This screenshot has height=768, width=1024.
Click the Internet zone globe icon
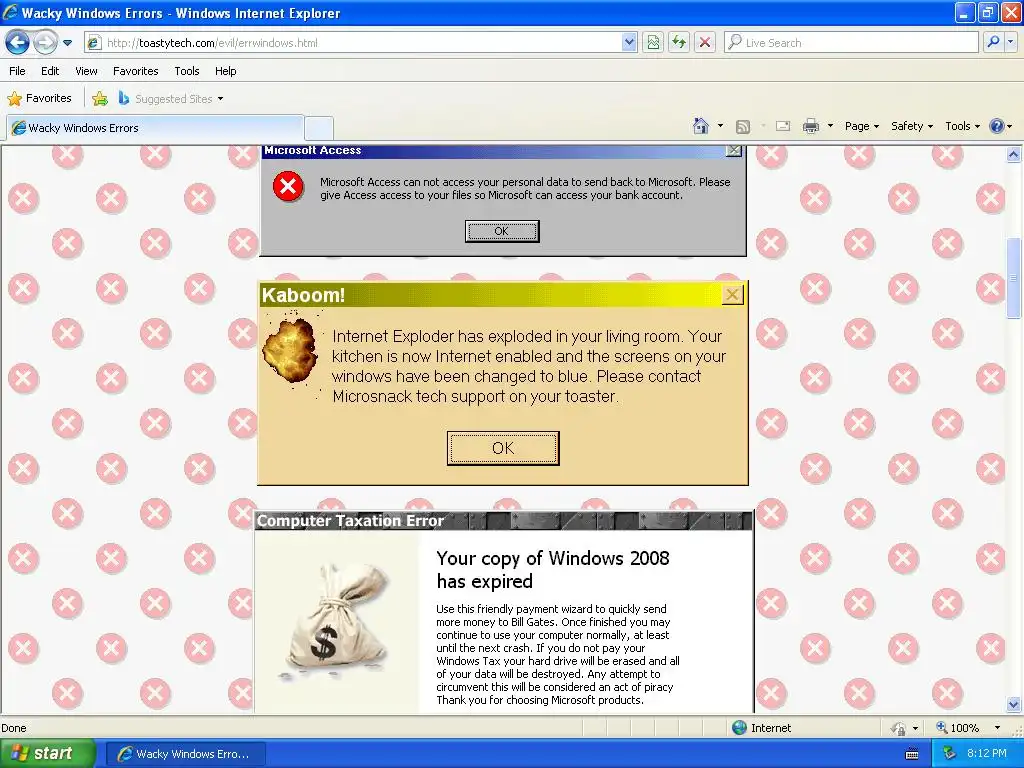[739, 728]
